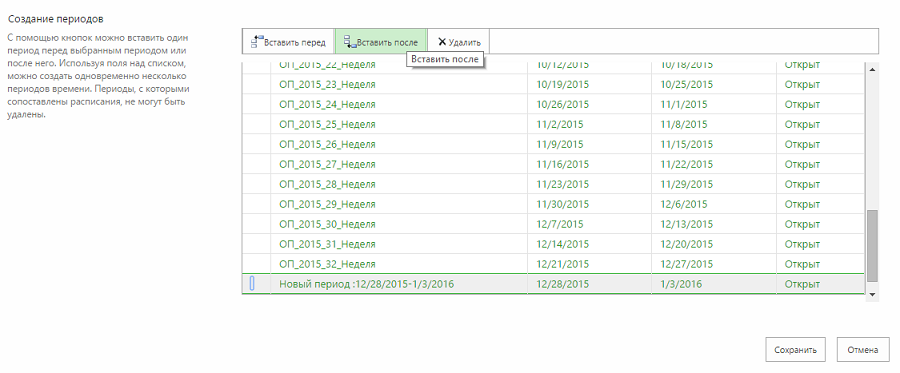Click Открыт status in ОП_2015_27_Неделя row
Image resolution: width=900 pixels, height=373 pixels.
click(x=802, y=164)
